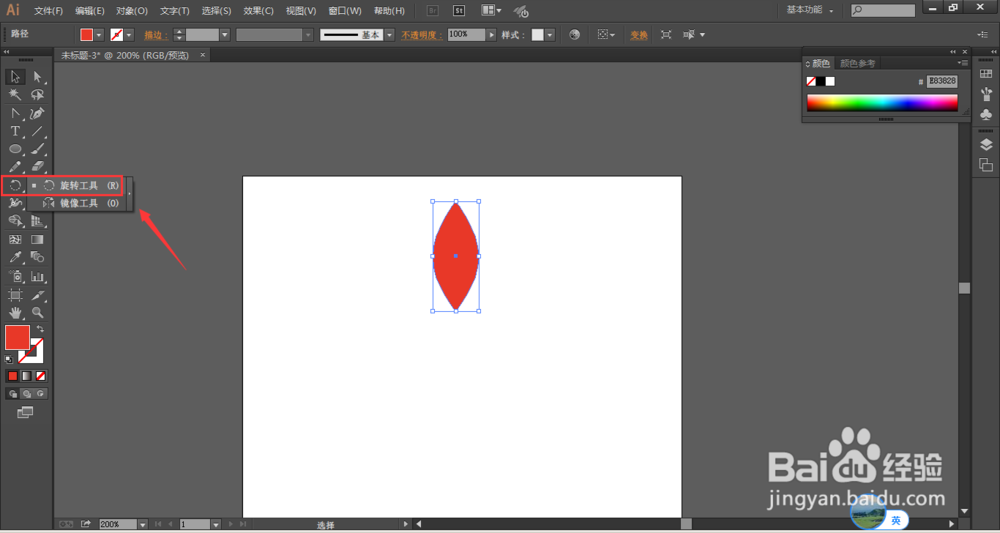Open zoom level dropdown at status bar
The height and width of the screenshot is (533, 1000).
pyautogui.click(x=142, y=525)
